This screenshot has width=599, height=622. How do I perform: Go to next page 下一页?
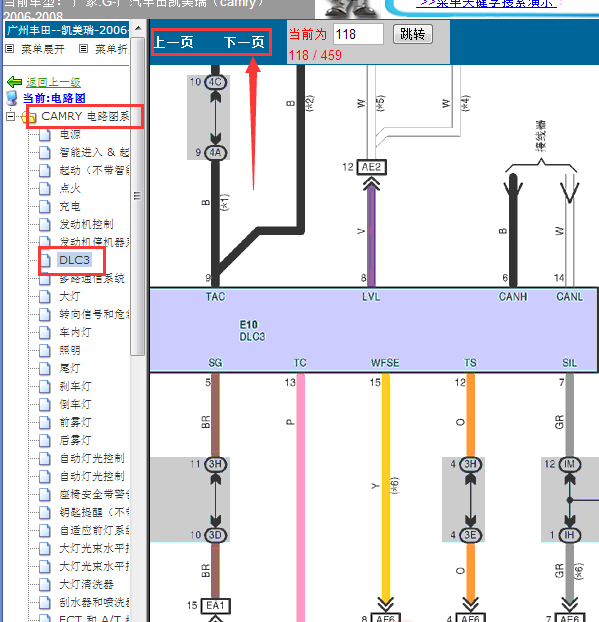[x=244, y=42]
